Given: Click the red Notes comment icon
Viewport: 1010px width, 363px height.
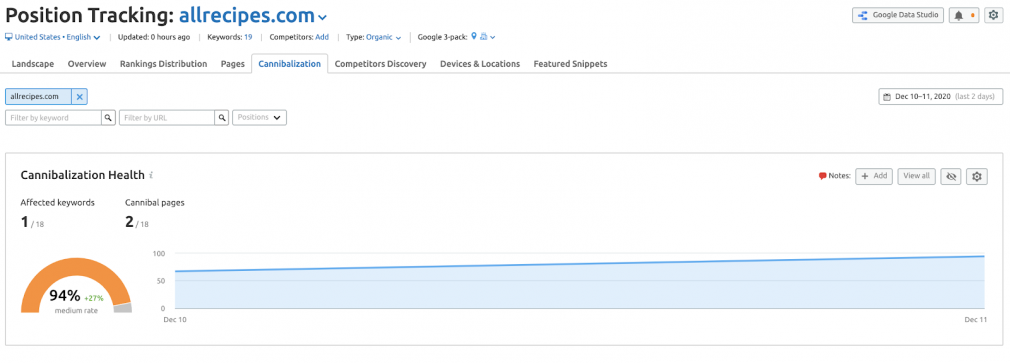Looking at the screenshot, I should tap(823, 176).
